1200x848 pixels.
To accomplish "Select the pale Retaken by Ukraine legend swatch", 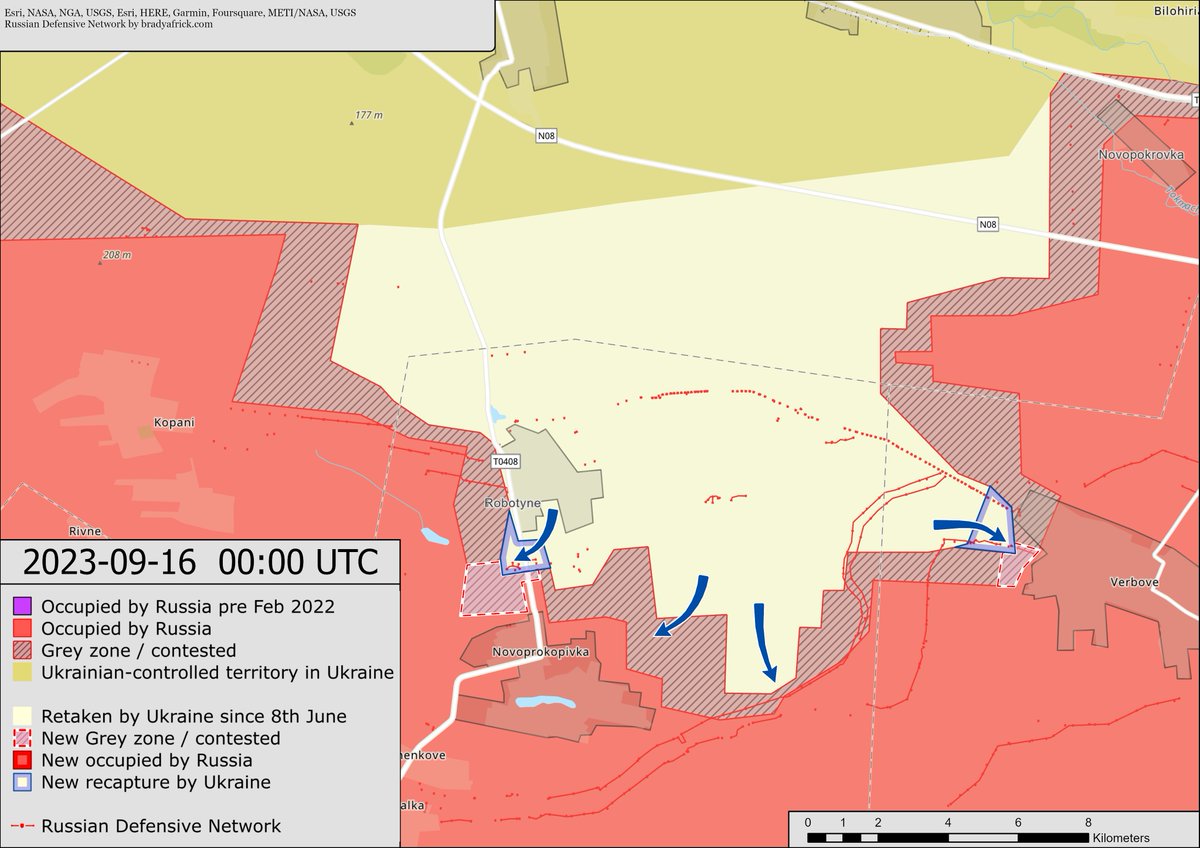I will point(22,716).
